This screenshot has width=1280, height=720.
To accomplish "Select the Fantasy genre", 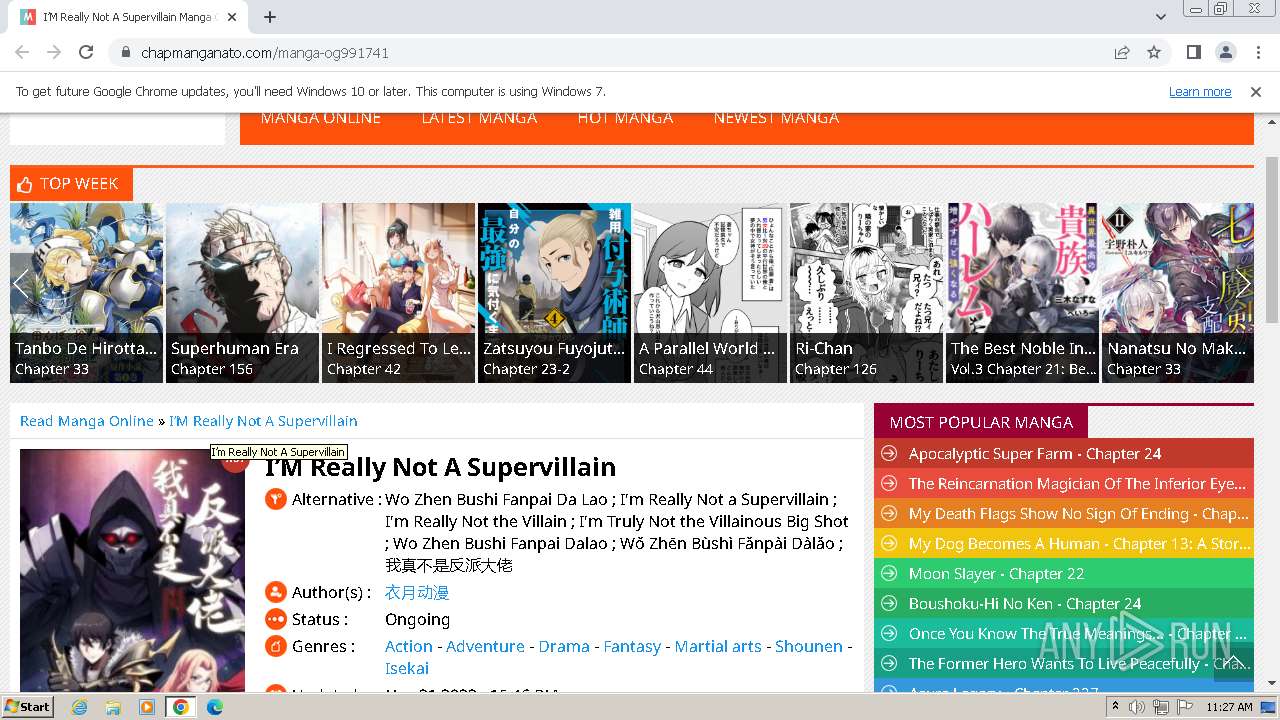I will (x=632, y=646).
